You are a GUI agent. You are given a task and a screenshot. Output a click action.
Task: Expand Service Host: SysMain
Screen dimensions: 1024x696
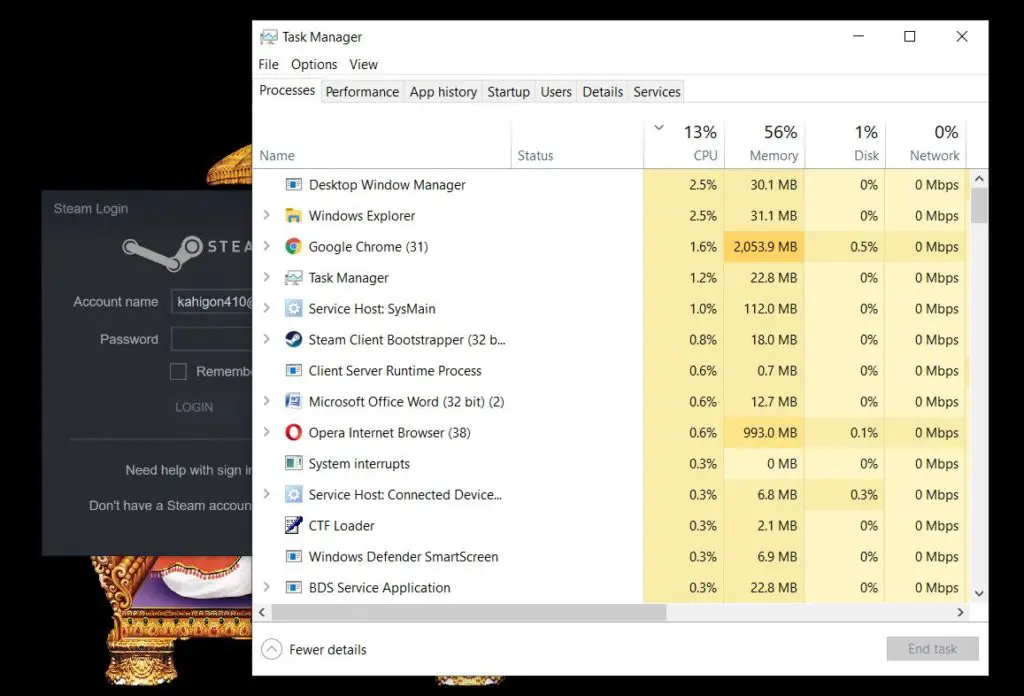tap(266, 308)
